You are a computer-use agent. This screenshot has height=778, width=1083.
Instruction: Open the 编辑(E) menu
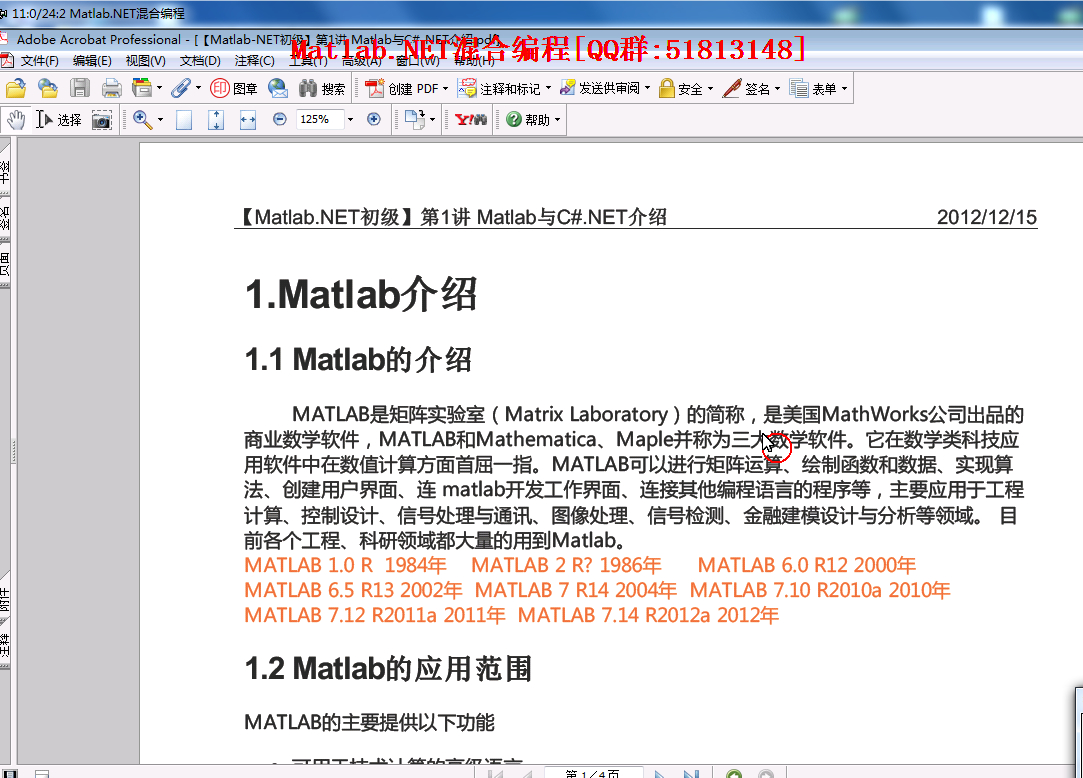[92, 61]
